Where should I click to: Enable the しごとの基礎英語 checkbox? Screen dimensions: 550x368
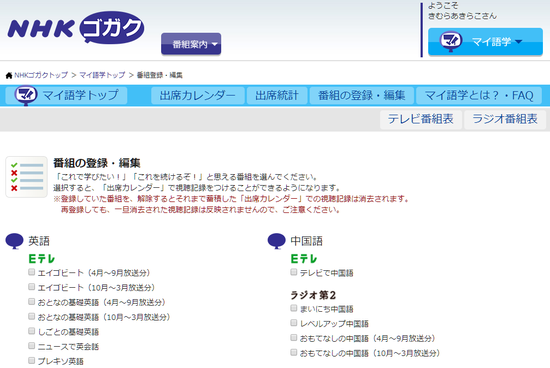coord(32,331)
